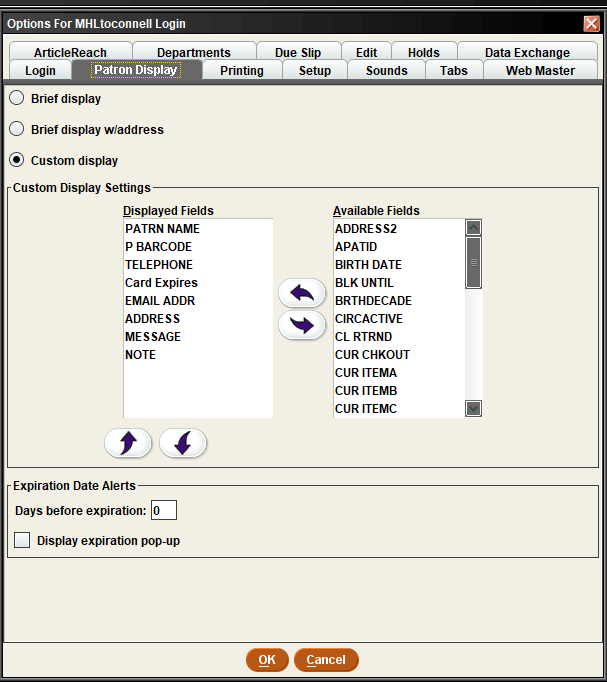Switch to the Holds tab

424,52
